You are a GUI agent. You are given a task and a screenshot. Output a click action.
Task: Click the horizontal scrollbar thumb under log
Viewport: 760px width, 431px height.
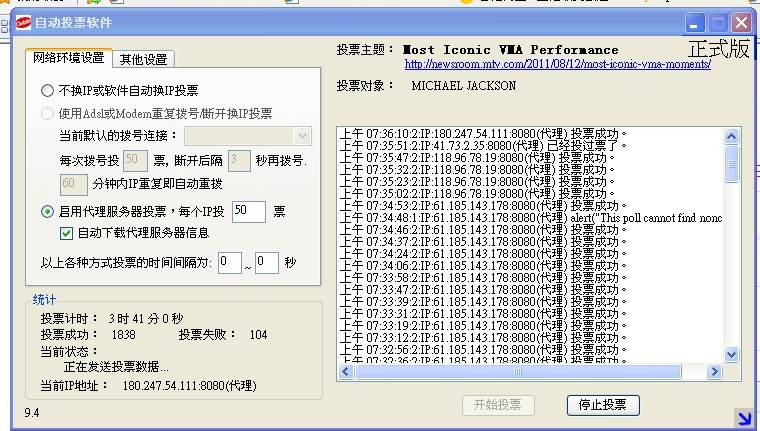518,372
